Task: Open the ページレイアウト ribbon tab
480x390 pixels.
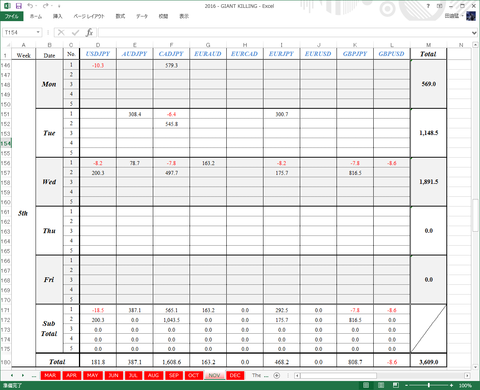Action: (x=89, y=16)
